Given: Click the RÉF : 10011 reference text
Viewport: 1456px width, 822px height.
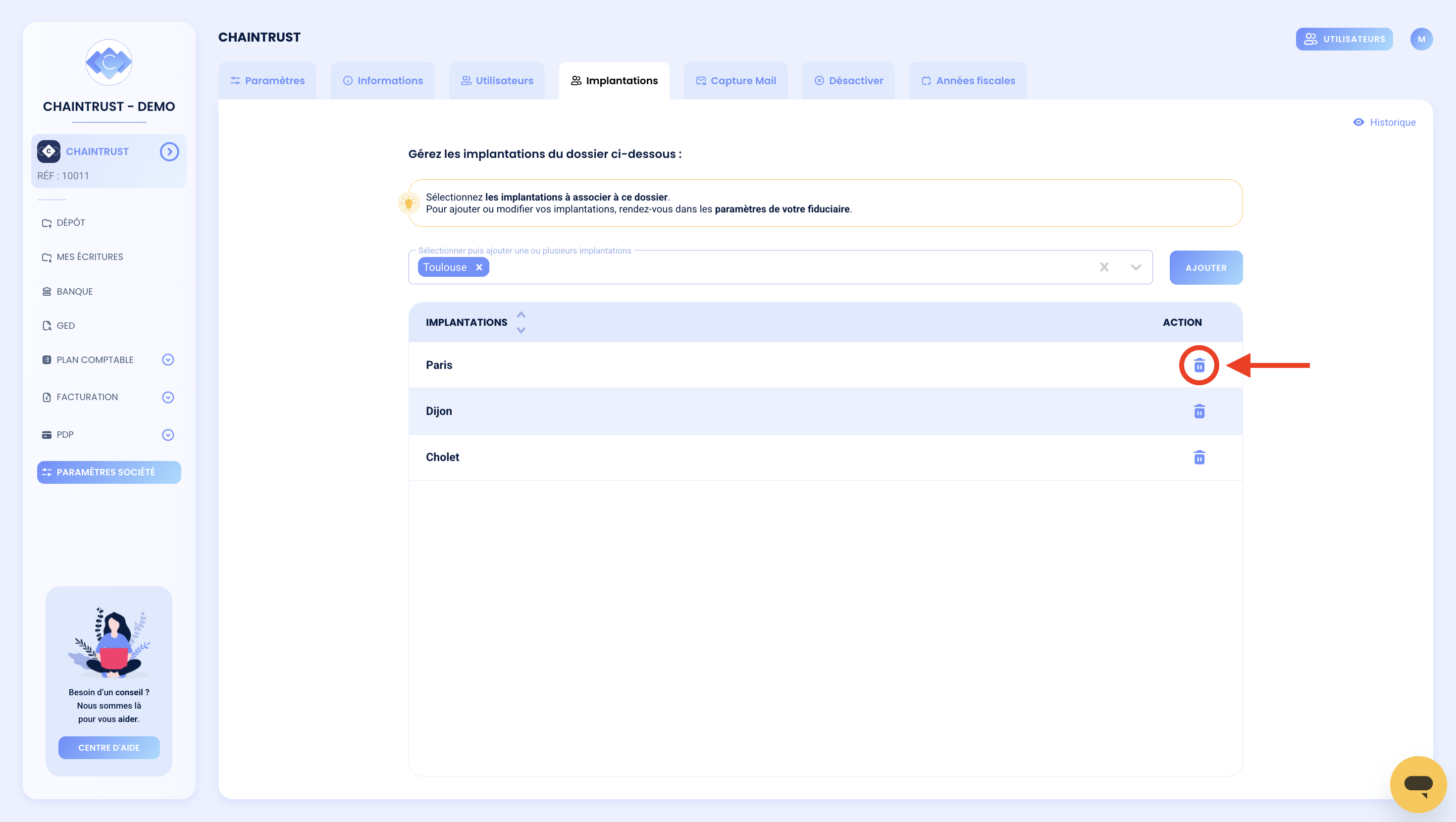Looking at the screenshot, I should (x=63, y=176).
